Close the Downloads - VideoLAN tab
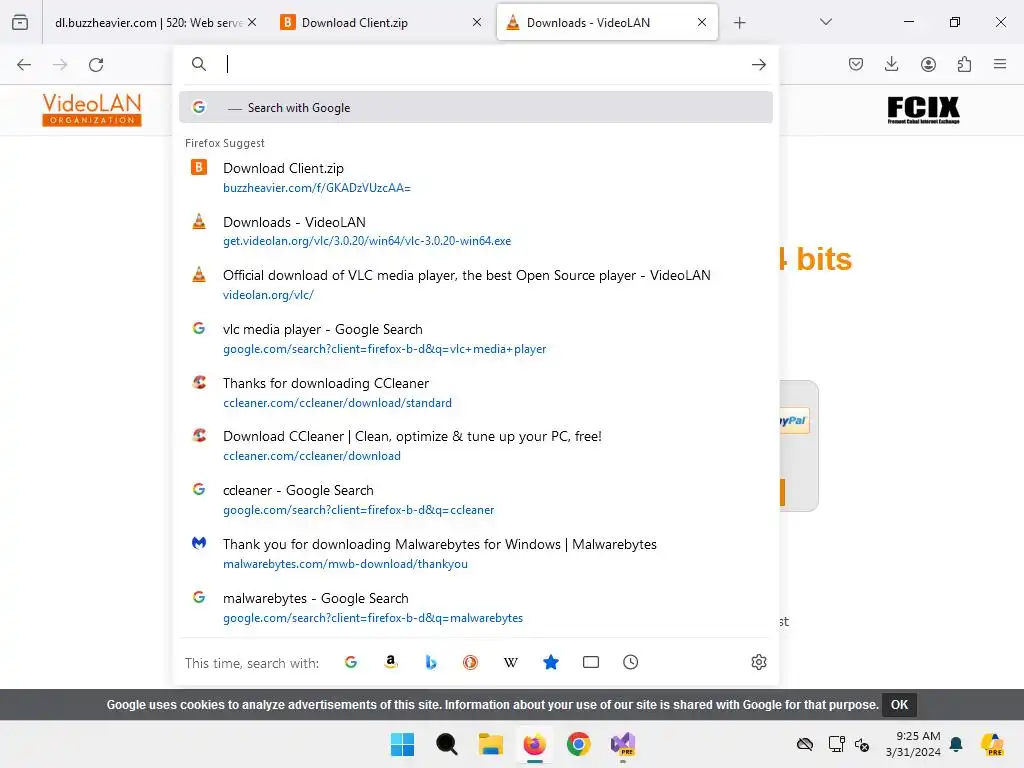Viewport: 1024px width, 768px height. pos(701,22)
